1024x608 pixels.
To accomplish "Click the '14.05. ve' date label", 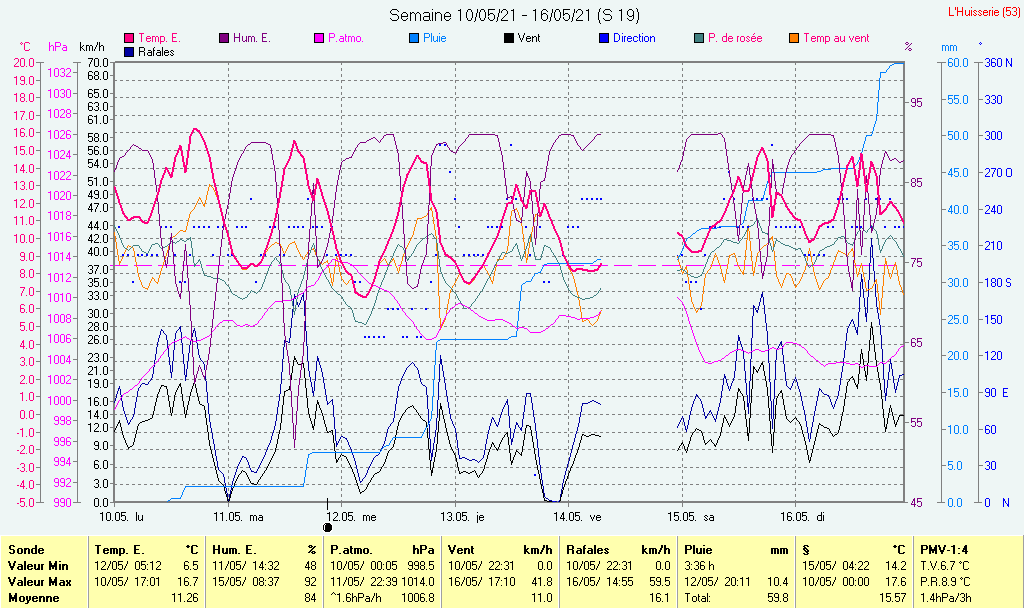I will (577, 517).
